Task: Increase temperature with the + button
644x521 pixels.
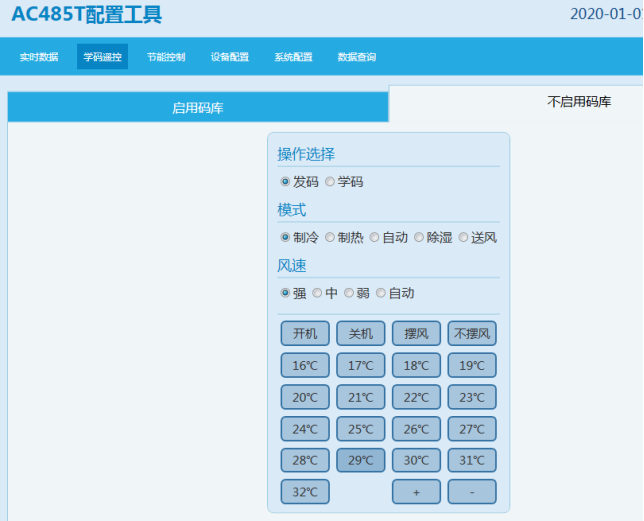Action: pyautogui.click(x=416, y=492)
